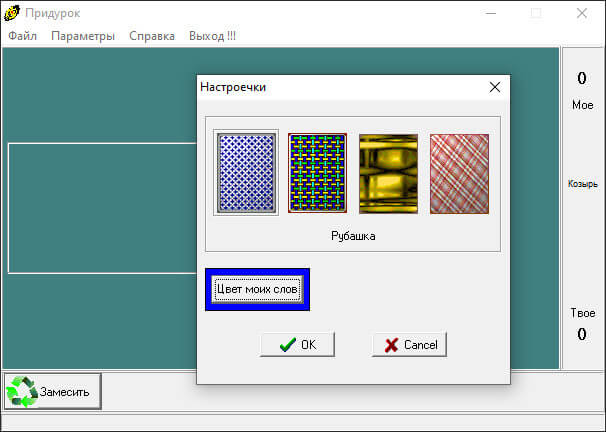Viewport: 606px width, 432px height.
Task: Select the red plaid card back
Action: (460, 173)
